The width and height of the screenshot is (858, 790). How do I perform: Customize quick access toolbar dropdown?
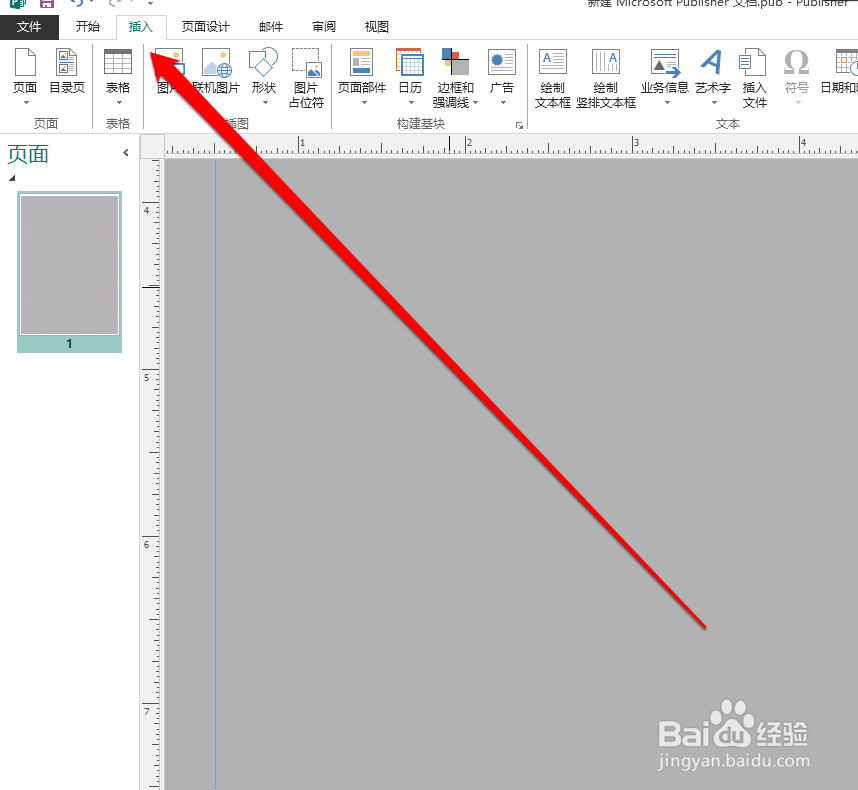(x=150, y=4)
